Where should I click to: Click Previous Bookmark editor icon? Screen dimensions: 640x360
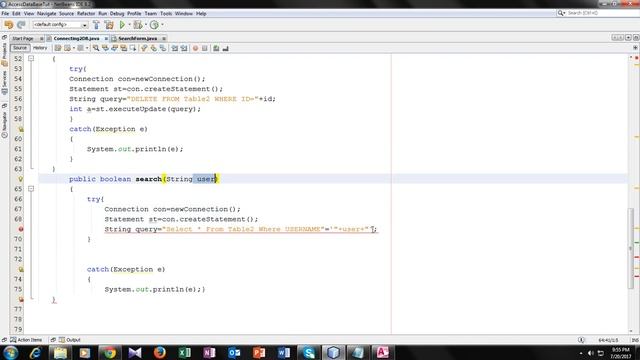click(144, 48)
